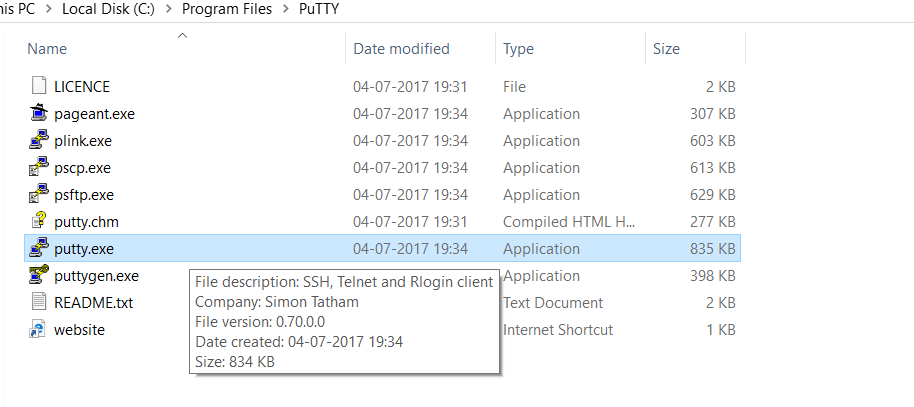Sort by the Name column header
Viewport: 914px width, 407px height.
point(47,48)
